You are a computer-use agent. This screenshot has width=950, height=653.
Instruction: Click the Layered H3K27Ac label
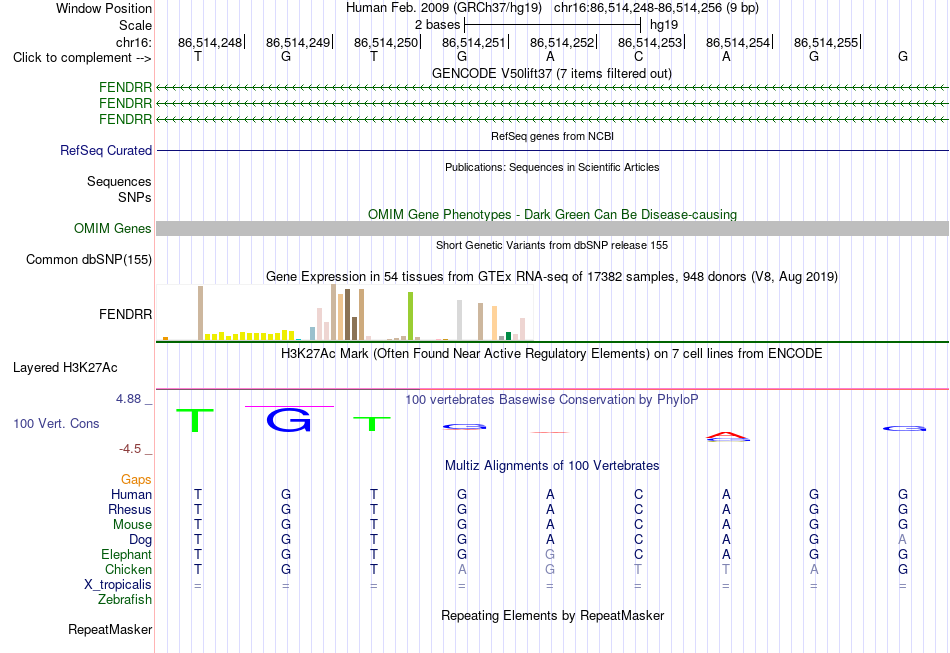click(x=65, y=368)
